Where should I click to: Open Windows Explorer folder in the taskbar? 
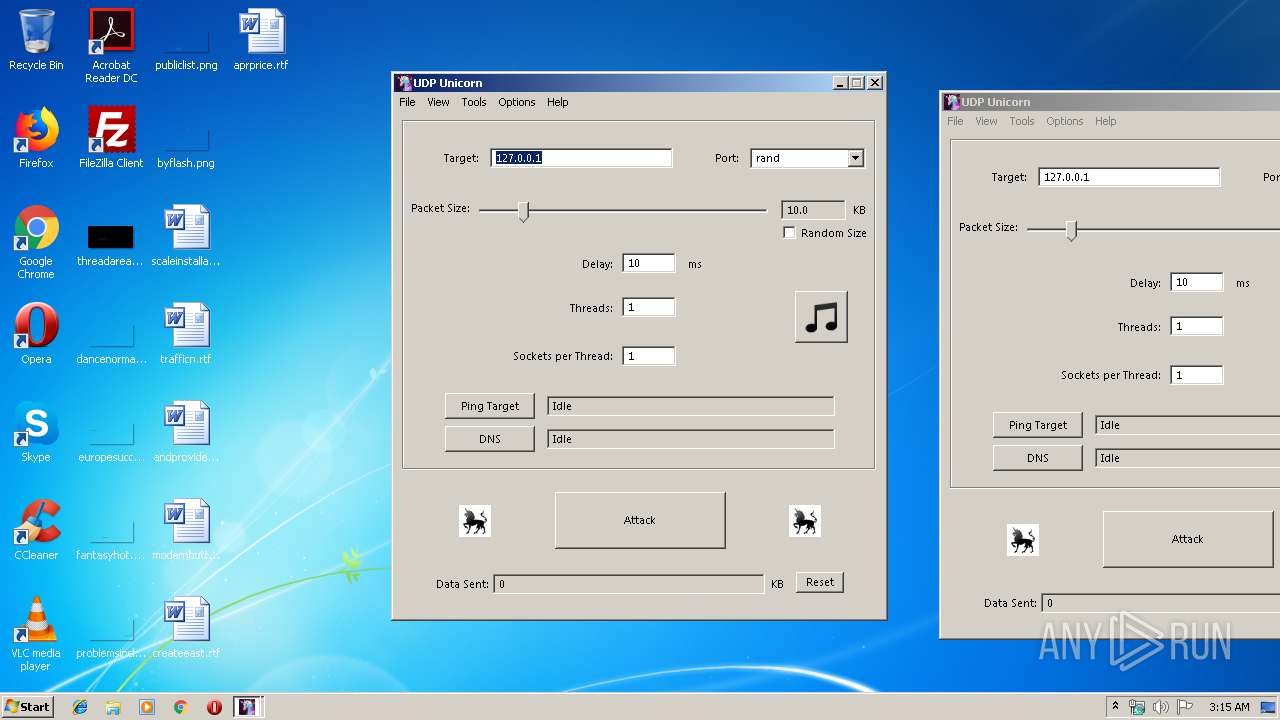(x=113, y=707)
